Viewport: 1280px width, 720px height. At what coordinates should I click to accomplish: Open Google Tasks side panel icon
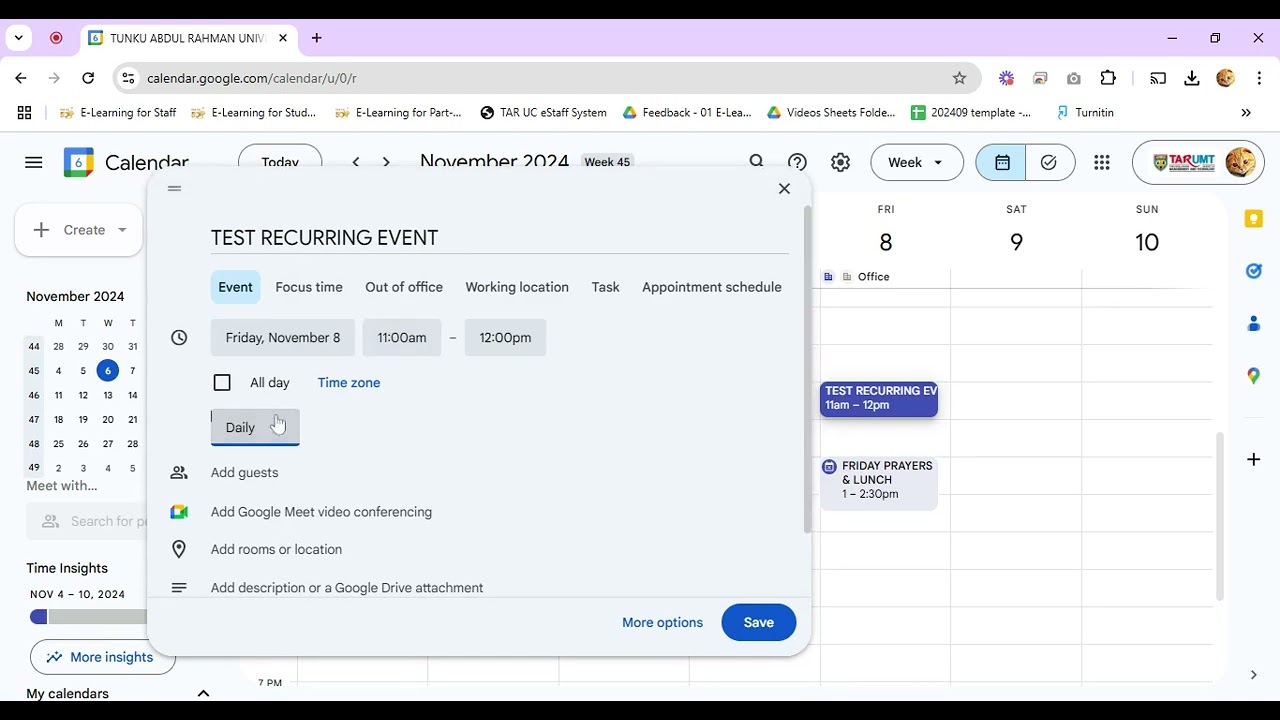pyautogui.click(x=1253, y=271)
